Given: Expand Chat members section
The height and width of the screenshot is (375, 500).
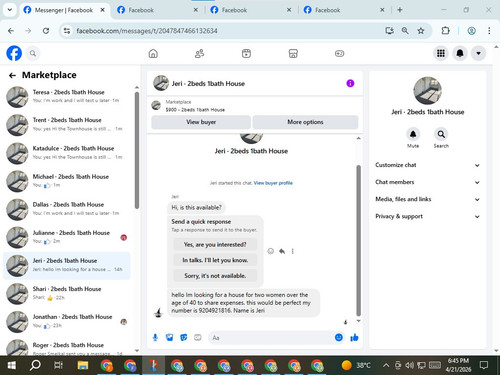Looking at the screenshot, I should pyautogui.click(x=428, y=182).
